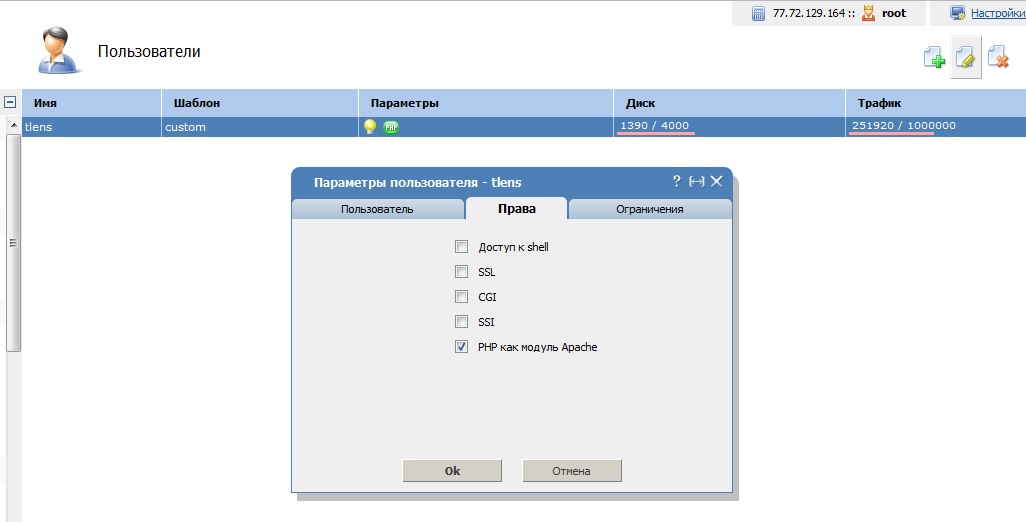Screen dimensions: 1026x522
Task: Click the delete user red X icon
Action: (x=997, y=58)
